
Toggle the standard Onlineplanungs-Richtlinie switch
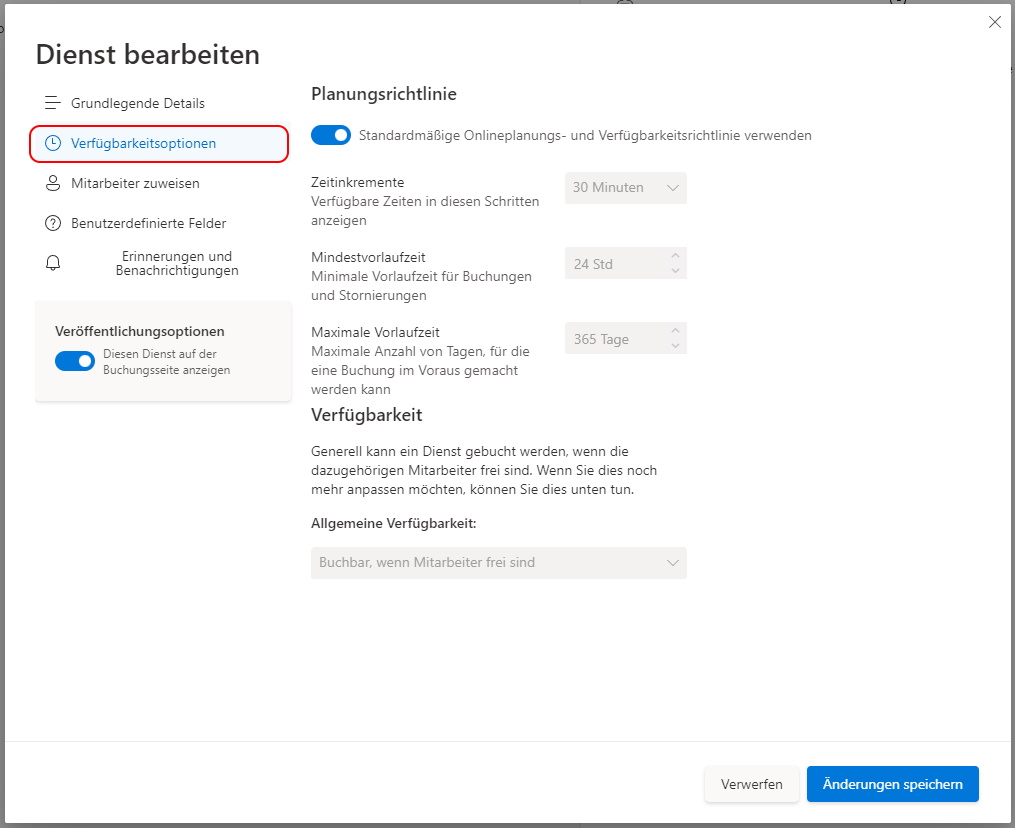click(331, 135)
